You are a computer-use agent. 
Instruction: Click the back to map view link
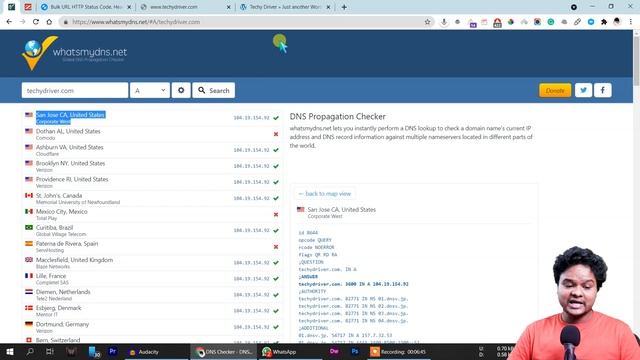point(324,193)
